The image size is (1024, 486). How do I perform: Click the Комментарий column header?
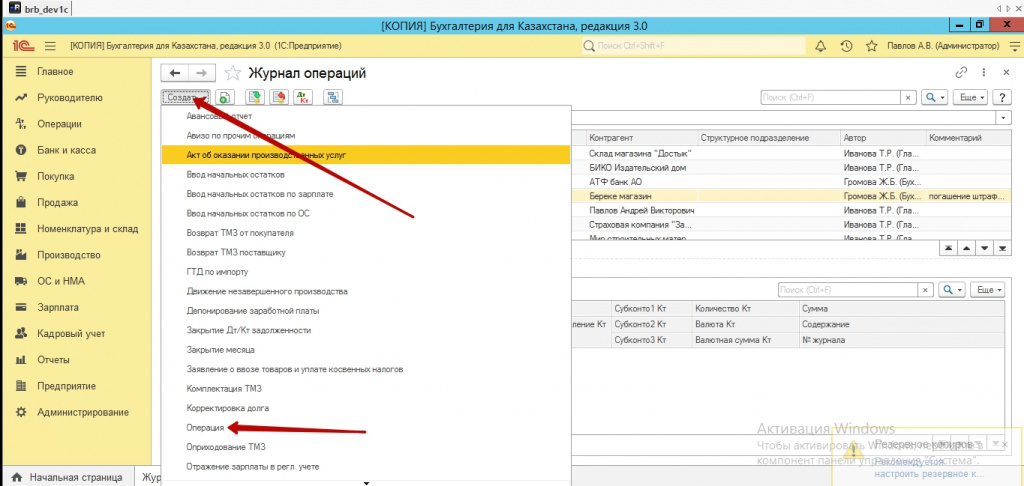pyautogui.click(x=968, y=138)
